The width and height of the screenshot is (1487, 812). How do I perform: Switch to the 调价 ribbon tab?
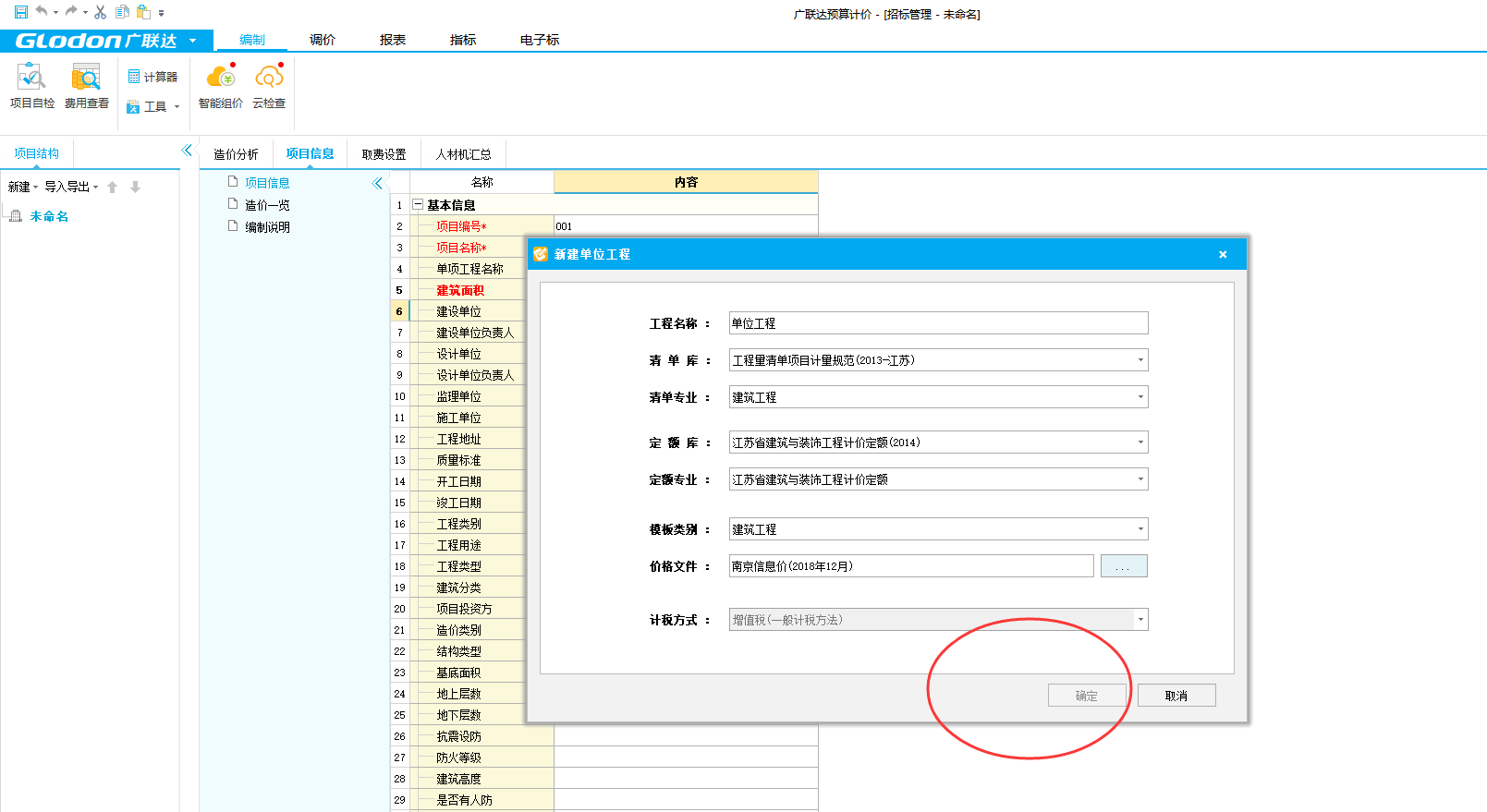point(323,40)
